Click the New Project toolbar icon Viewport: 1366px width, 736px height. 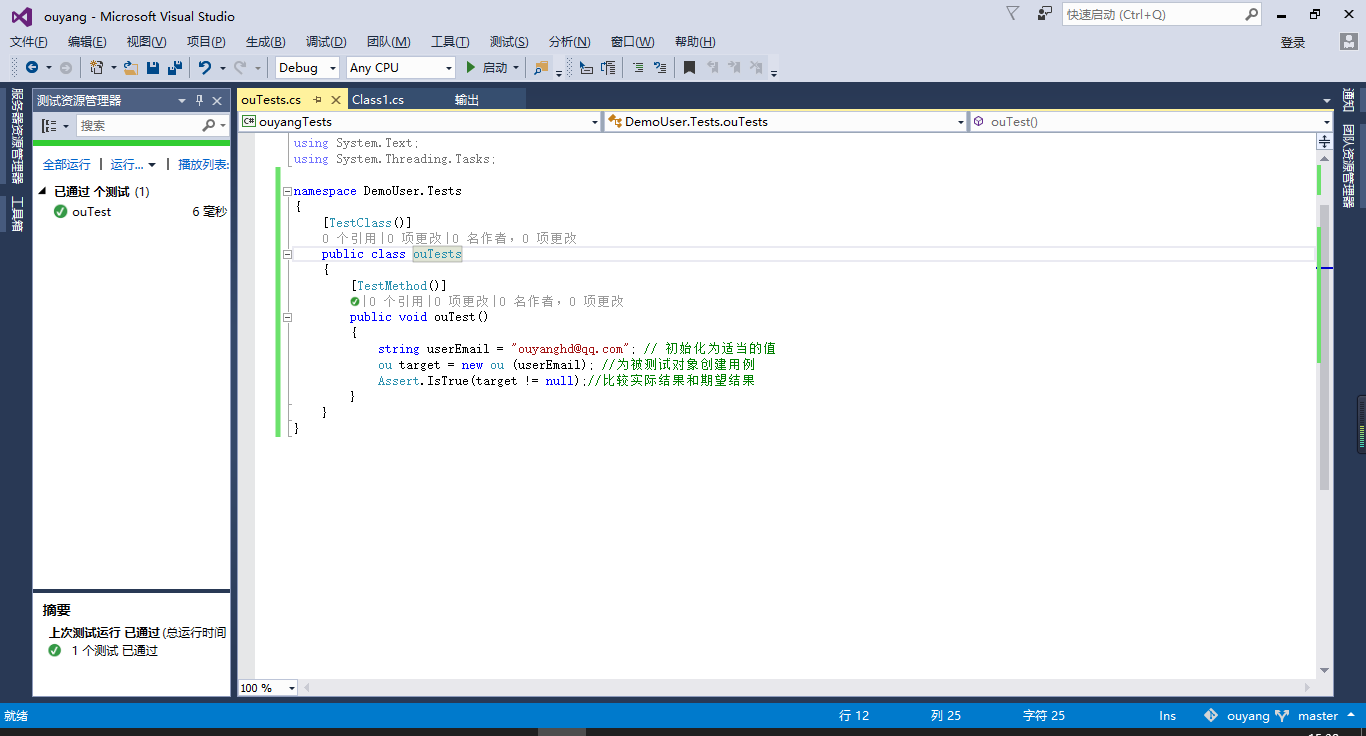[x=96, y=68]
